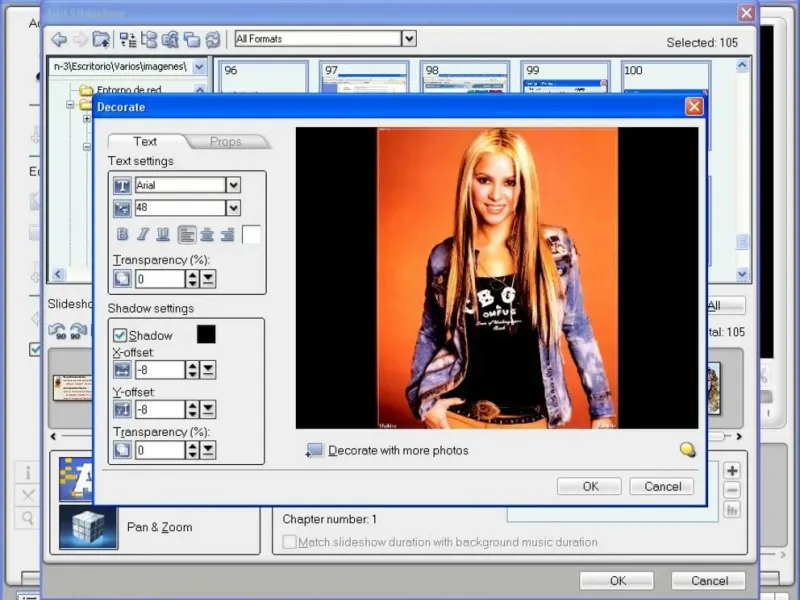Click the sort files icon in the toolbar
Viewport: 800px width, 600px height.
128,39
